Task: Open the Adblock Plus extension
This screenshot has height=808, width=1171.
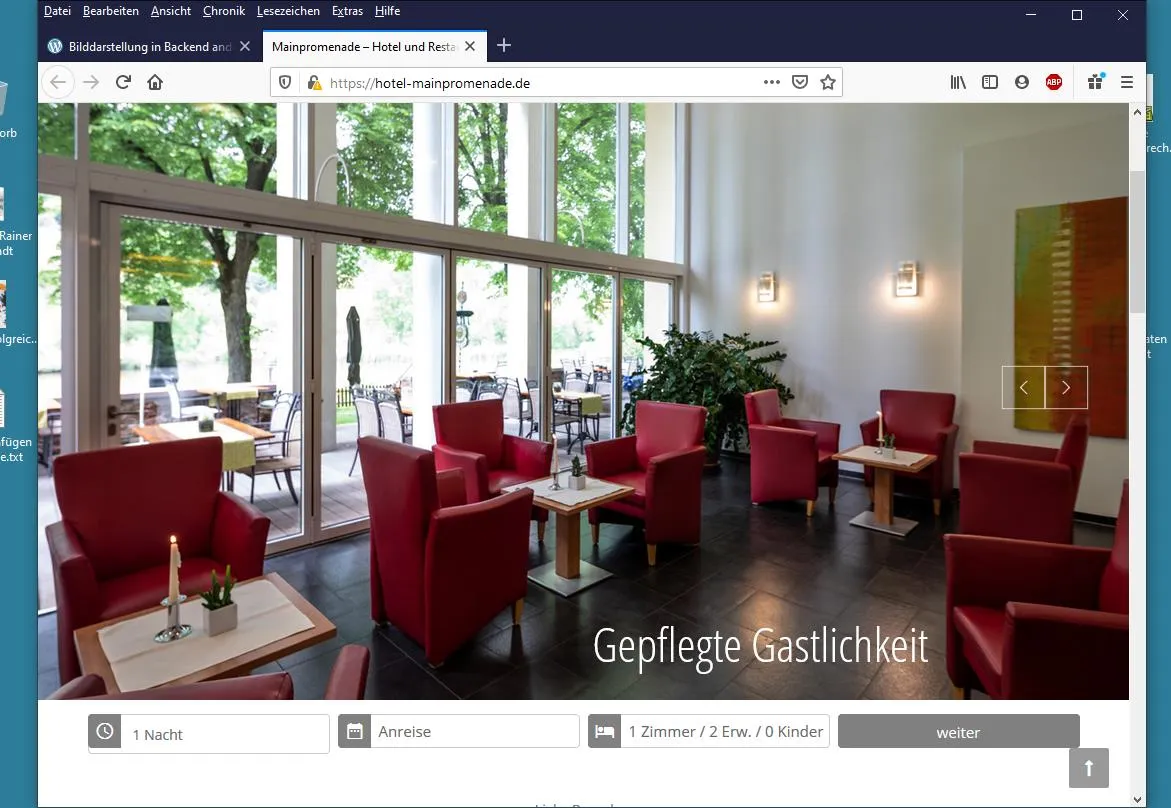Action: pyautogui.click(x=1054, y=82)
